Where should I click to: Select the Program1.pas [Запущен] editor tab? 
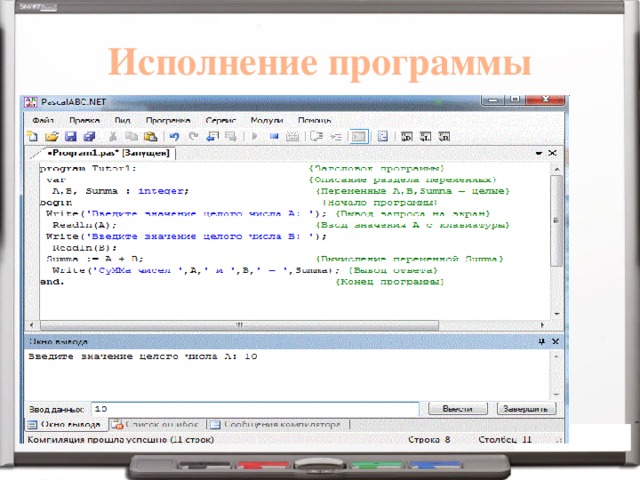tap(108, 153)
